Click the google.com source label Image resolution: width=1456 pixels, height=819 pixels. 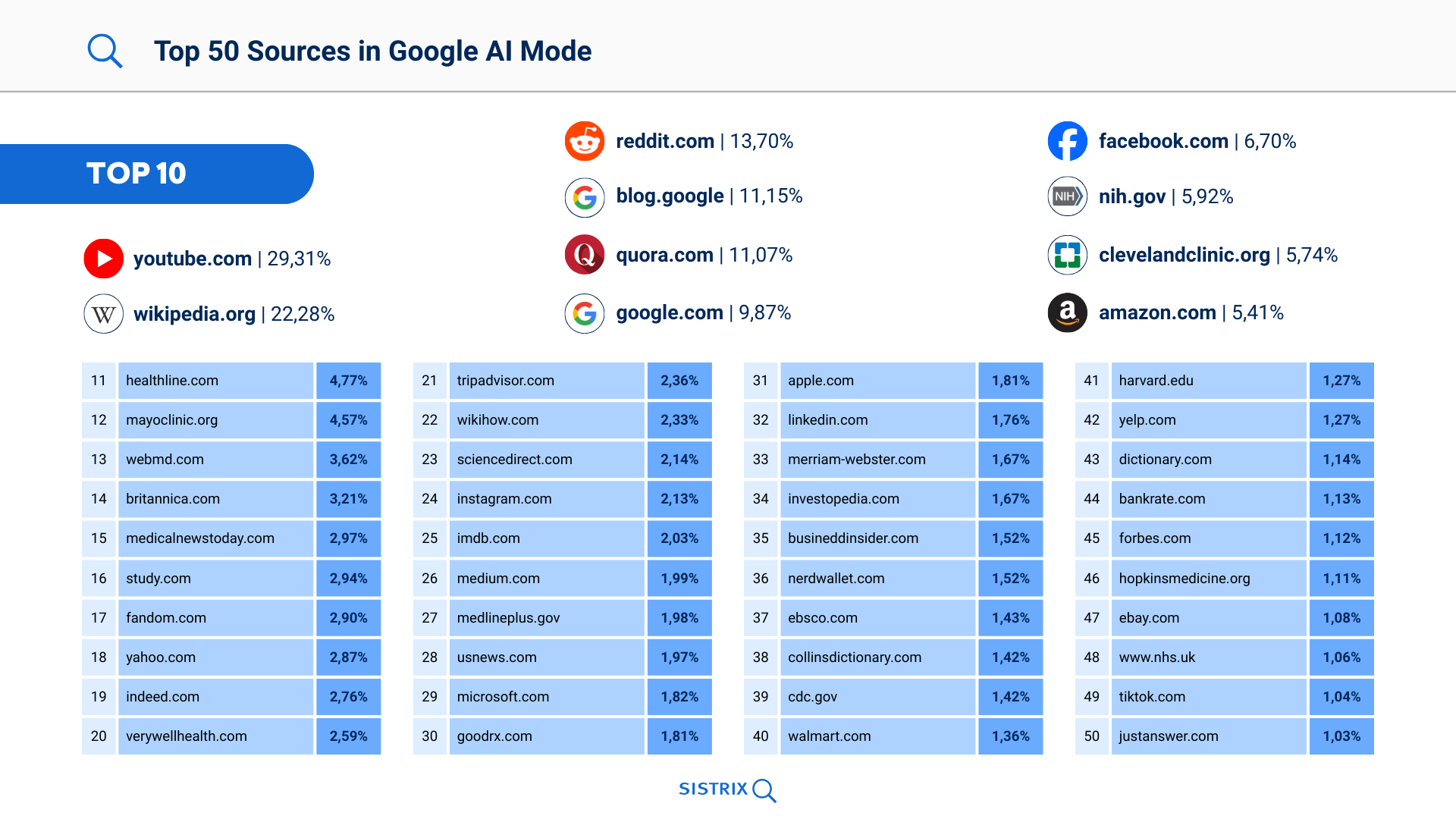click(670, 312)
